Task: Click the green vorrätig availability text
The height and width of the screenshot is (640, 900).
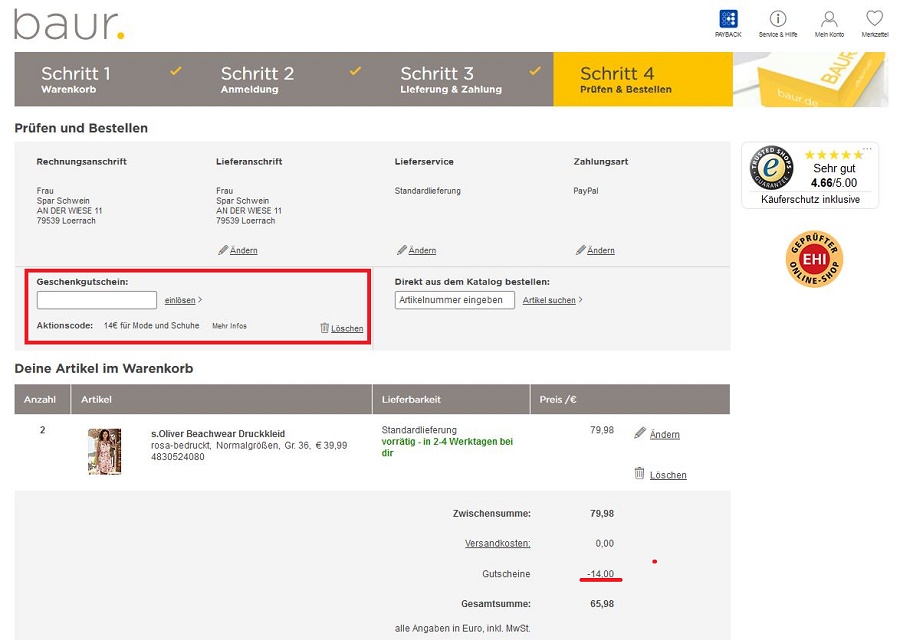Action: coord(447,447)
